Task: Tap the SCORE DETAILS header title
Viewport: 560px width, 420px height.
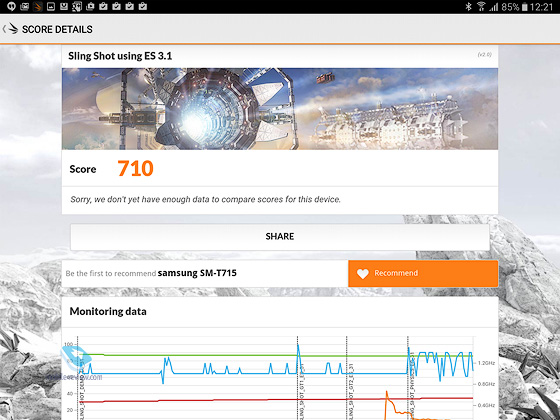Action: click(x=57, y=29)
